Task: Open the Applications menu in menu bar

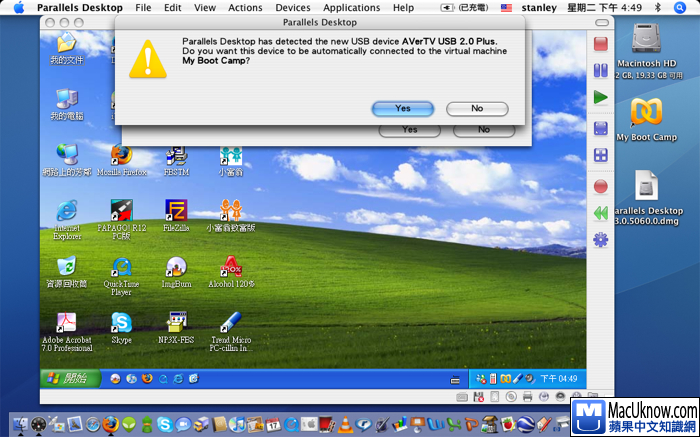Action: tap(351, 7)
